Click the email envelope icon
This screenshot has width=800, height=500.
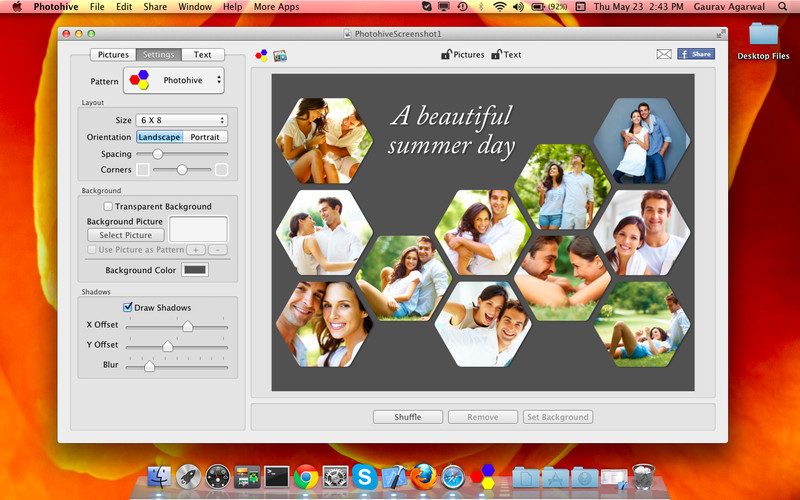click(x=664, y=54)
